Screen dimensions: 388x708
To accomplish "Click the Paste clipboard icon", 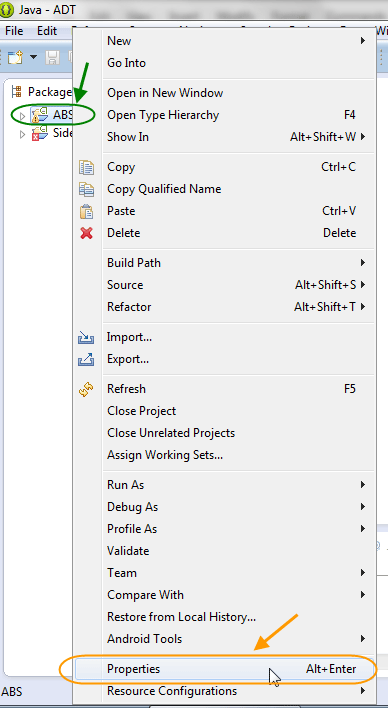I will (86, 211).
